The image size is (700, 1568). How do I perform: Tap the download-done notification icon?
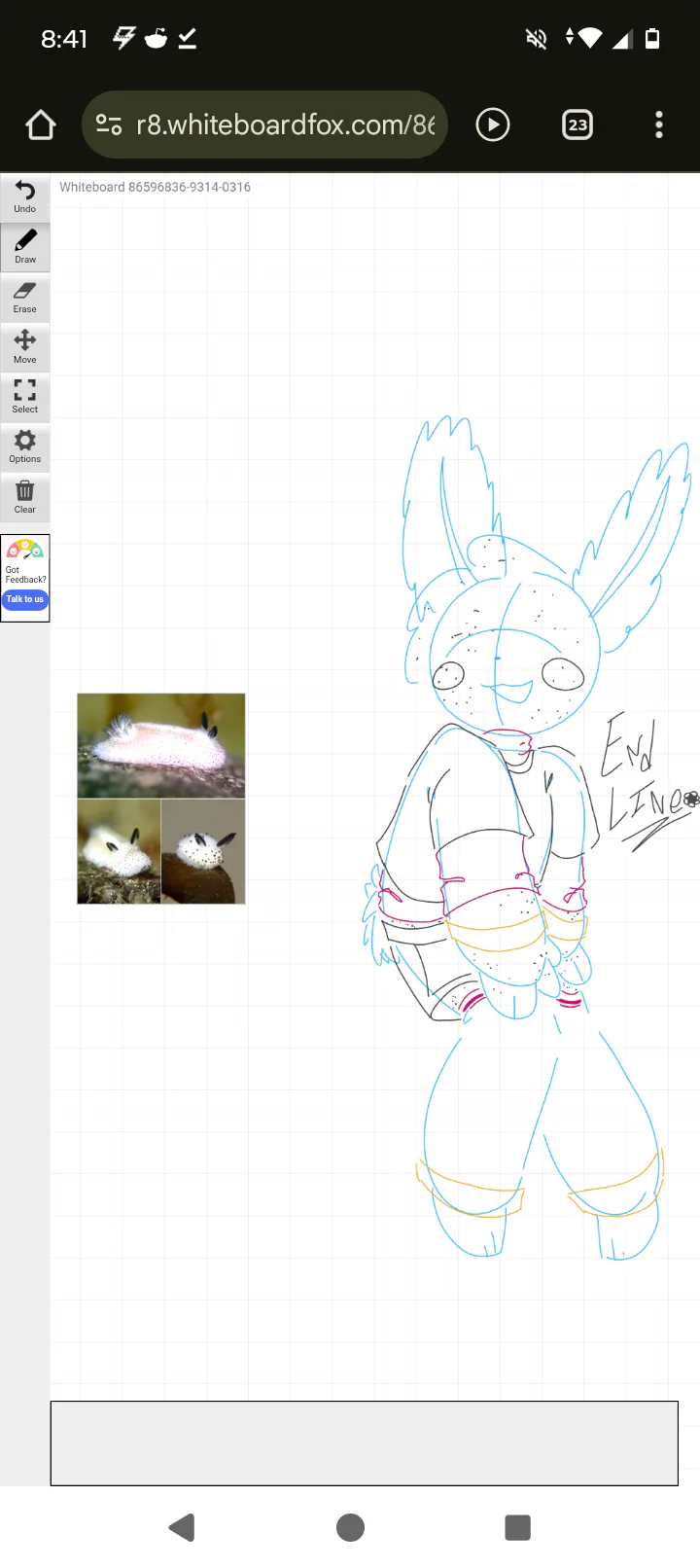click(188, 39)
